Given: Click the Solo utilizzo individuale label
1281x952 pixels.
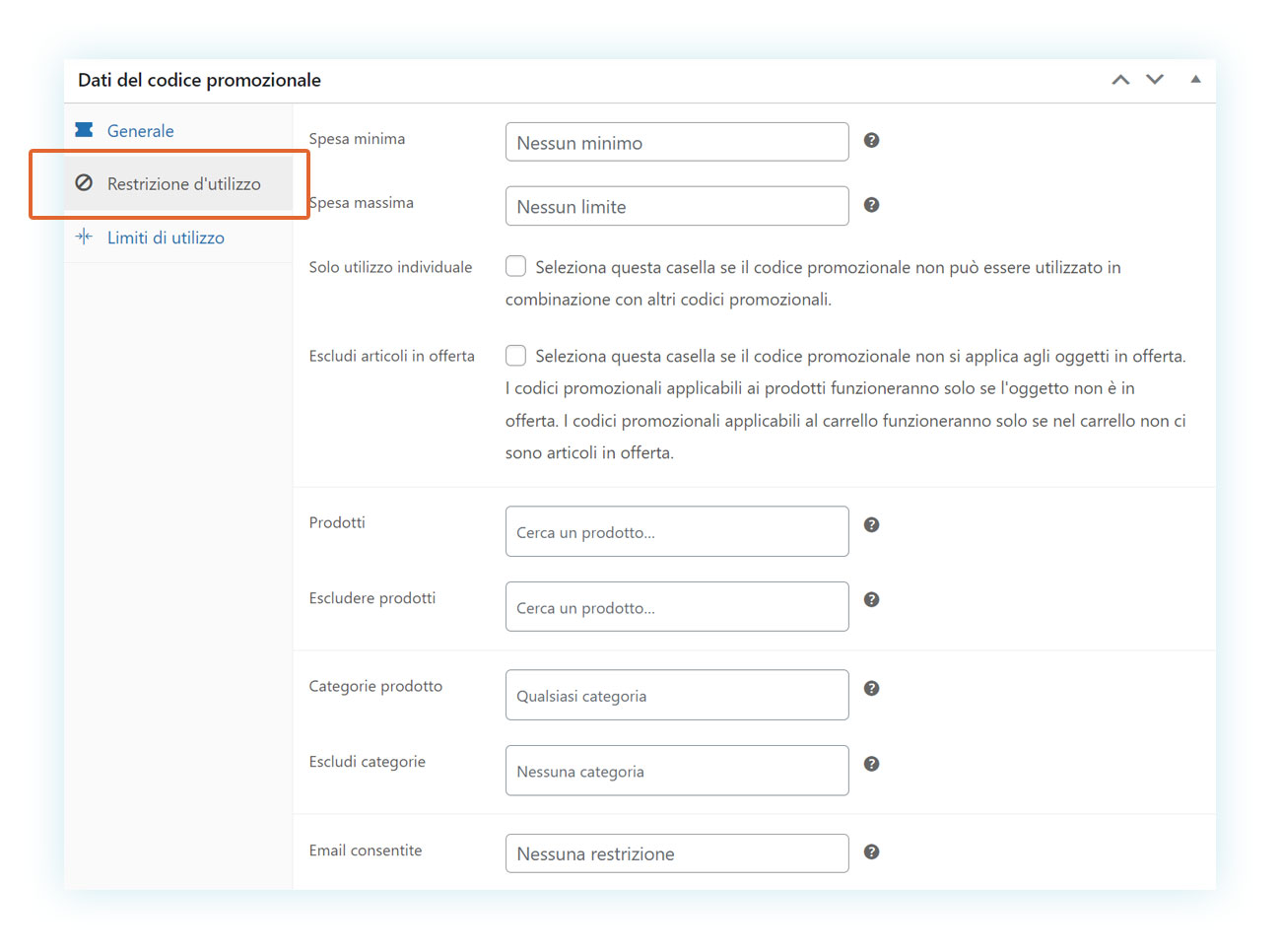Looking at the screenshot, I should pyautogui.click(x=390, y=267).
